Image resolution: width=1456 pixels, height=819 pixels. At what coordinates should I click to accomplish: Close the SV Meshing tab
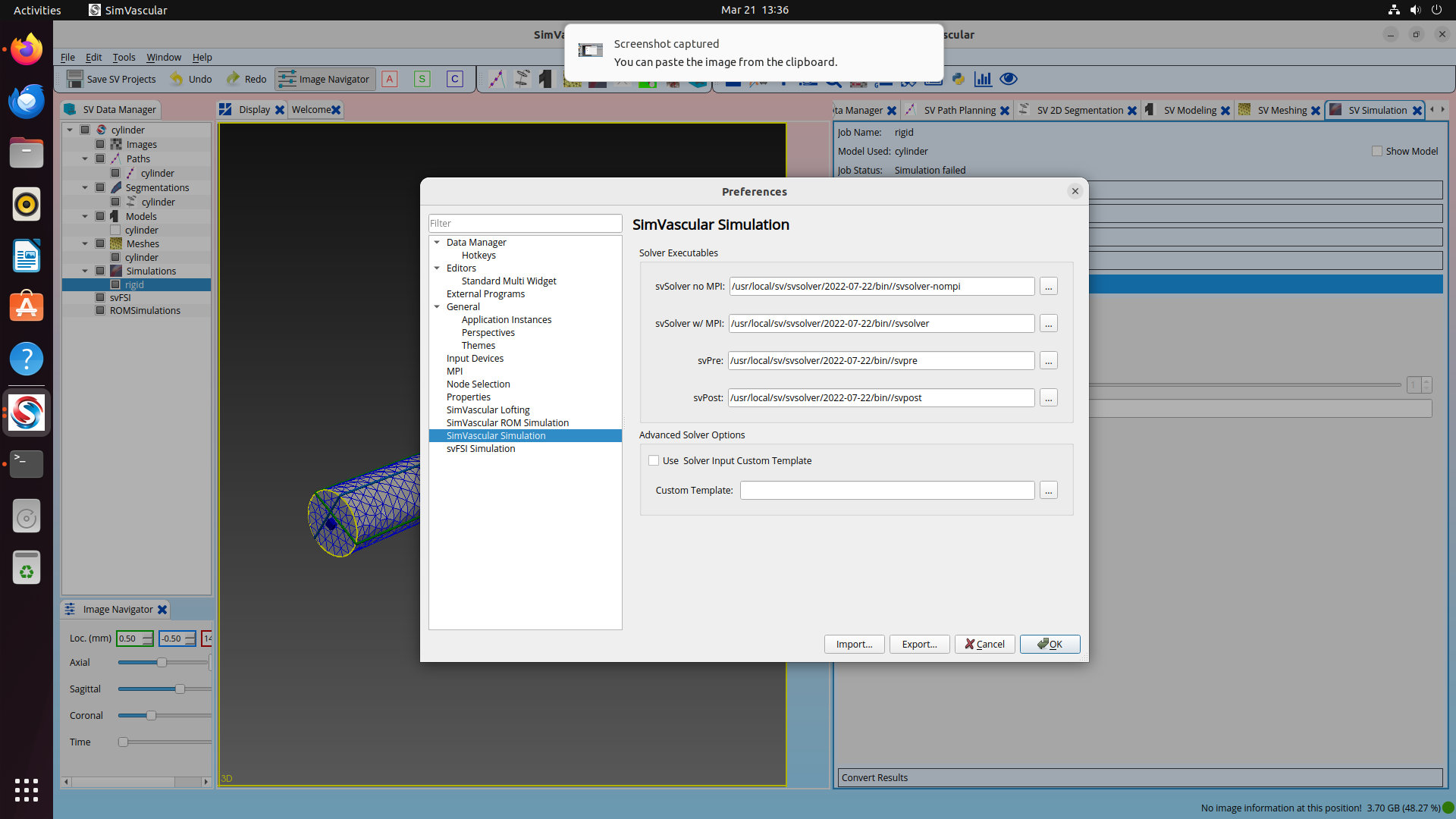coord(1316,111)
